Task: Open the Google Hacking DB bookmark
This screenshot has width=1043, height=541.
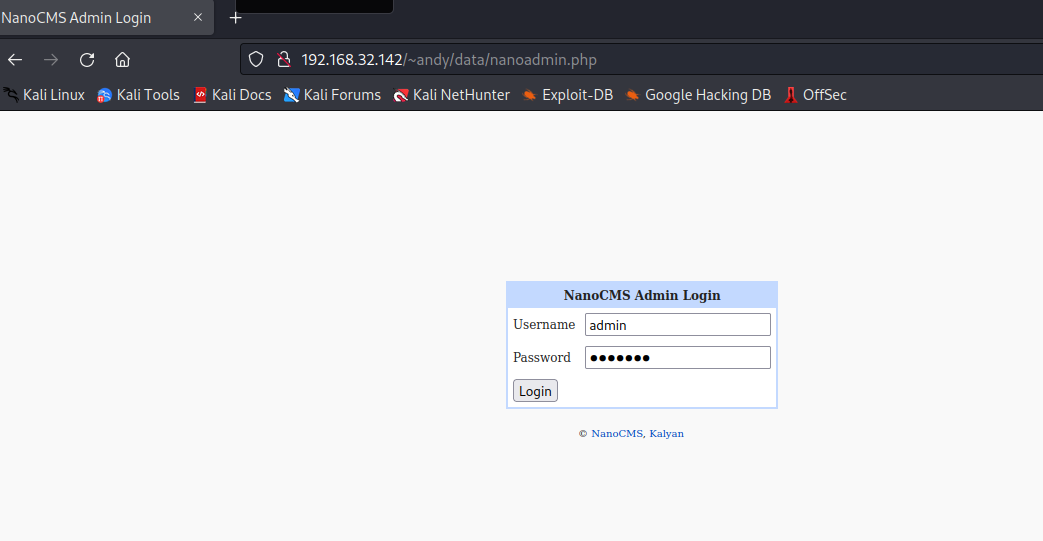Action: pyautogui.click(x=698, y=95)
